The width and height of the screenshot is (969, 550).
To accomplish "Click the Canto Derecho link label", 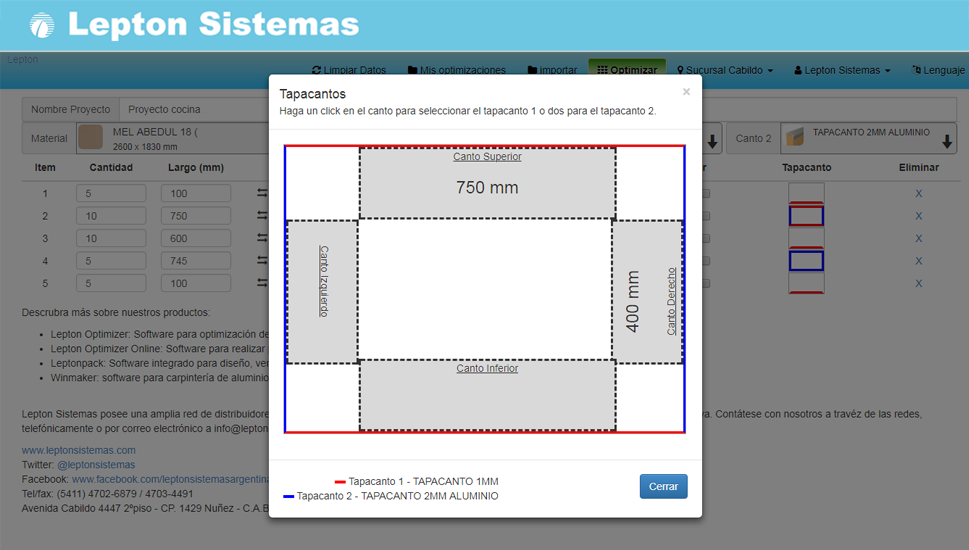I will pos(671,302).
